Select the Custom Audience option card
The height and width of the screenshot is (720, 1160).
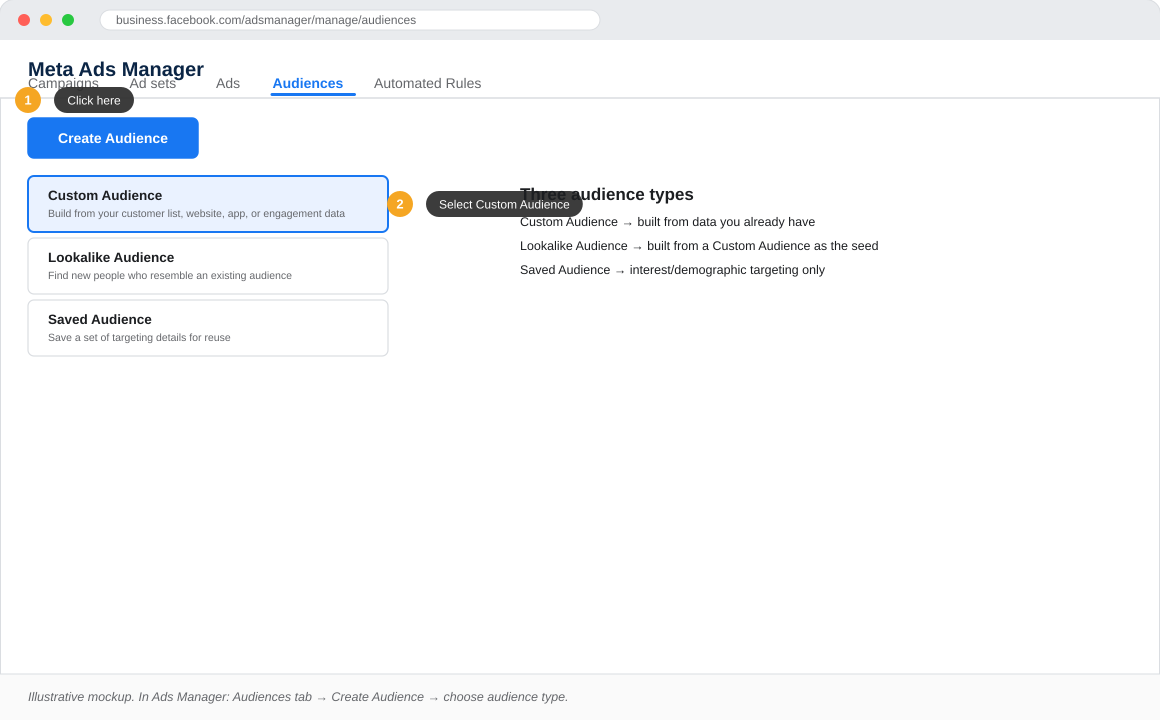pos(208,203)
